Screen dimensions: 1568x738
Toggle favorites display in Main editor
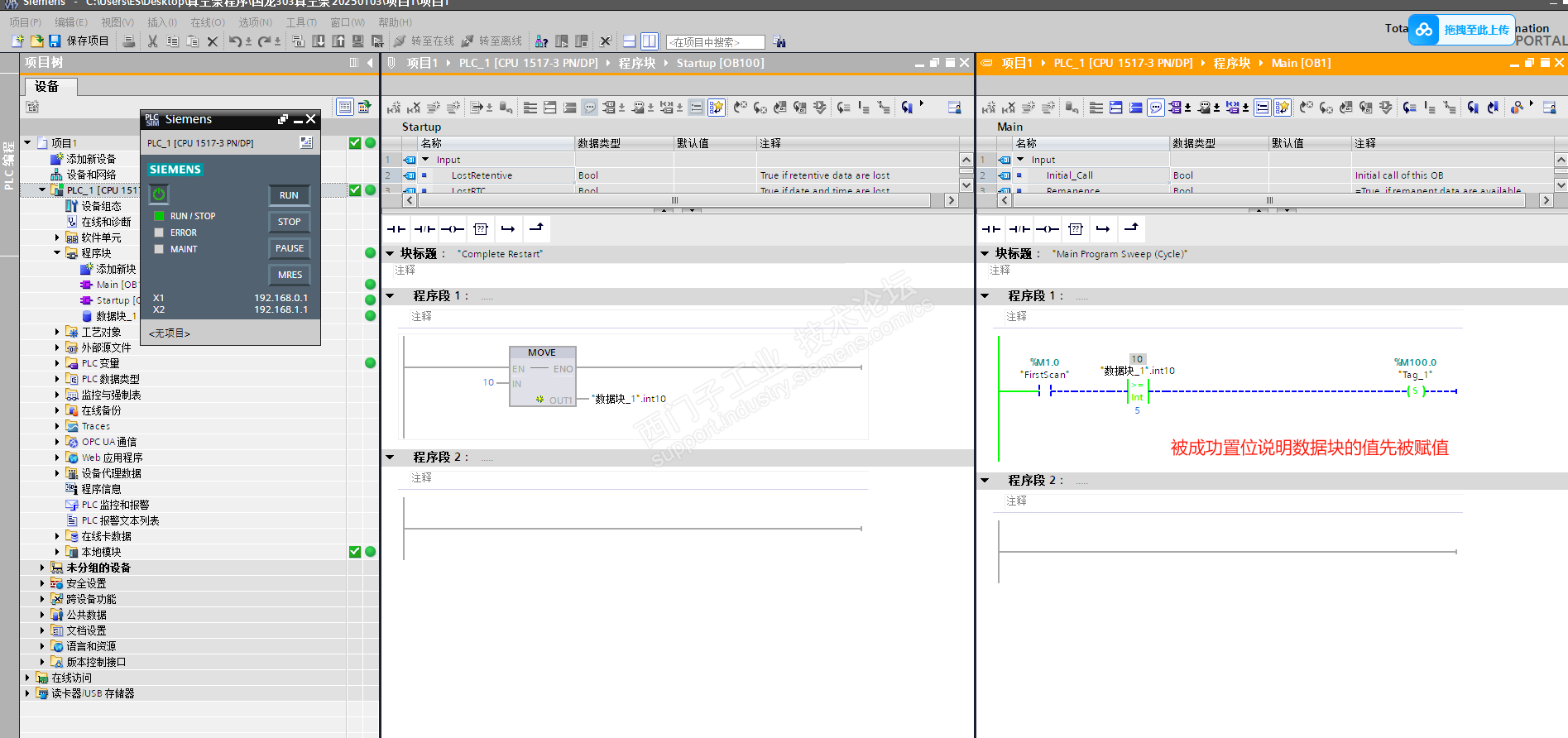[x=1283, y=108]
